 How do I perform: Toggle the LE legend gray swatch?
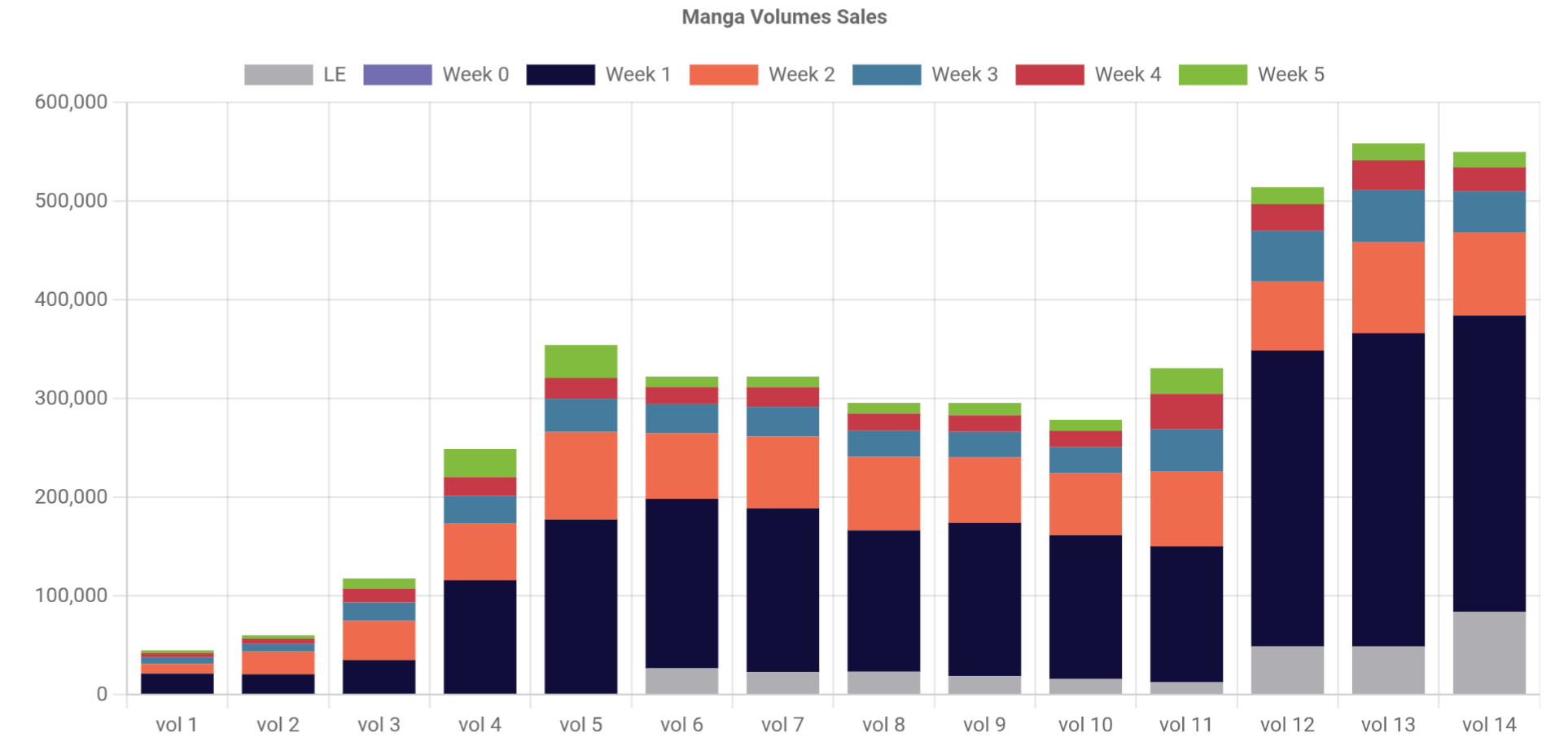click(278, 75)
